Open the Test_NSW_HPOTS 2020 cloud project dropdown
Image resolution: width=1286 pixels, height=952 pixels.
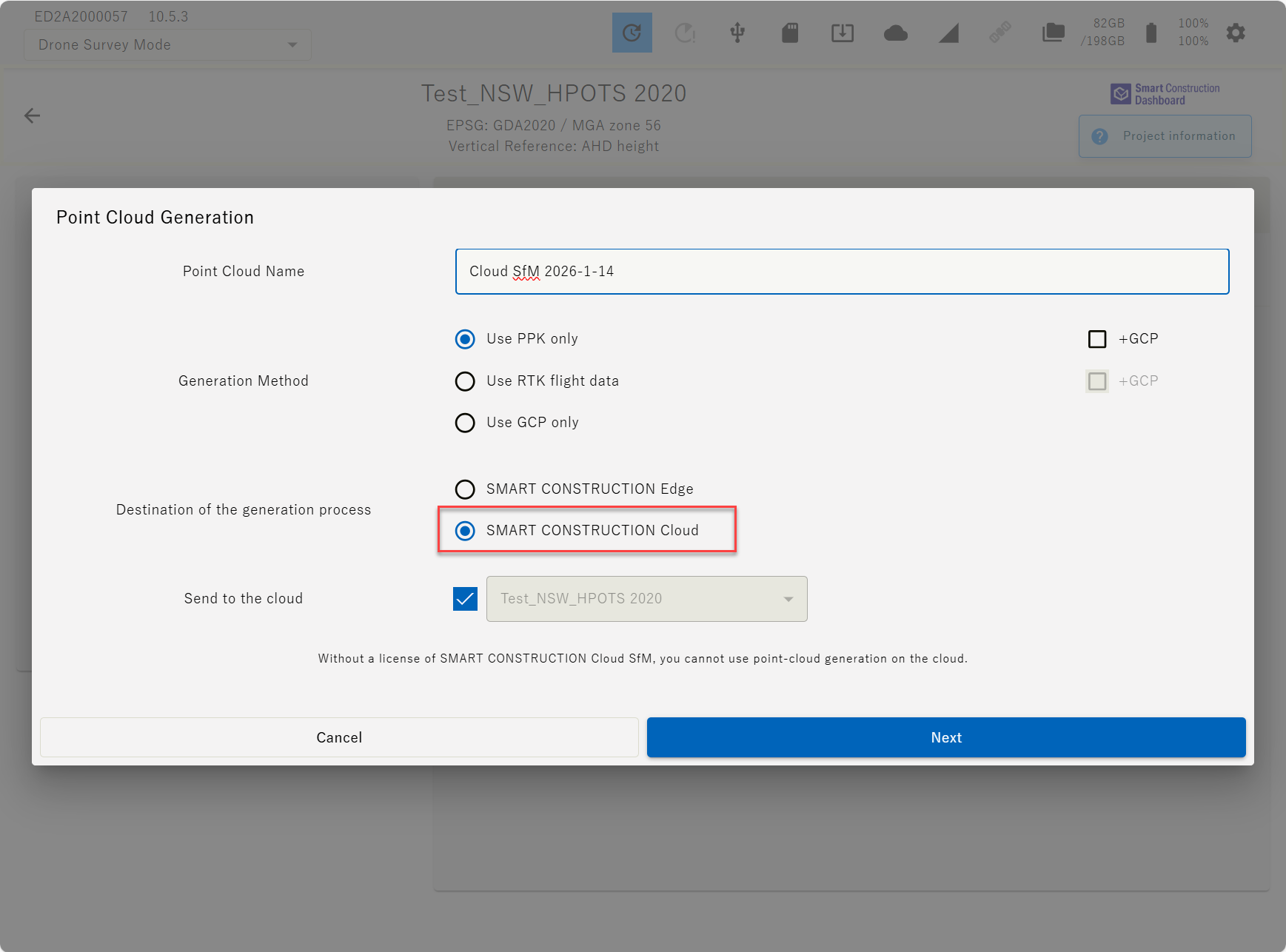[x=647, y=599]
